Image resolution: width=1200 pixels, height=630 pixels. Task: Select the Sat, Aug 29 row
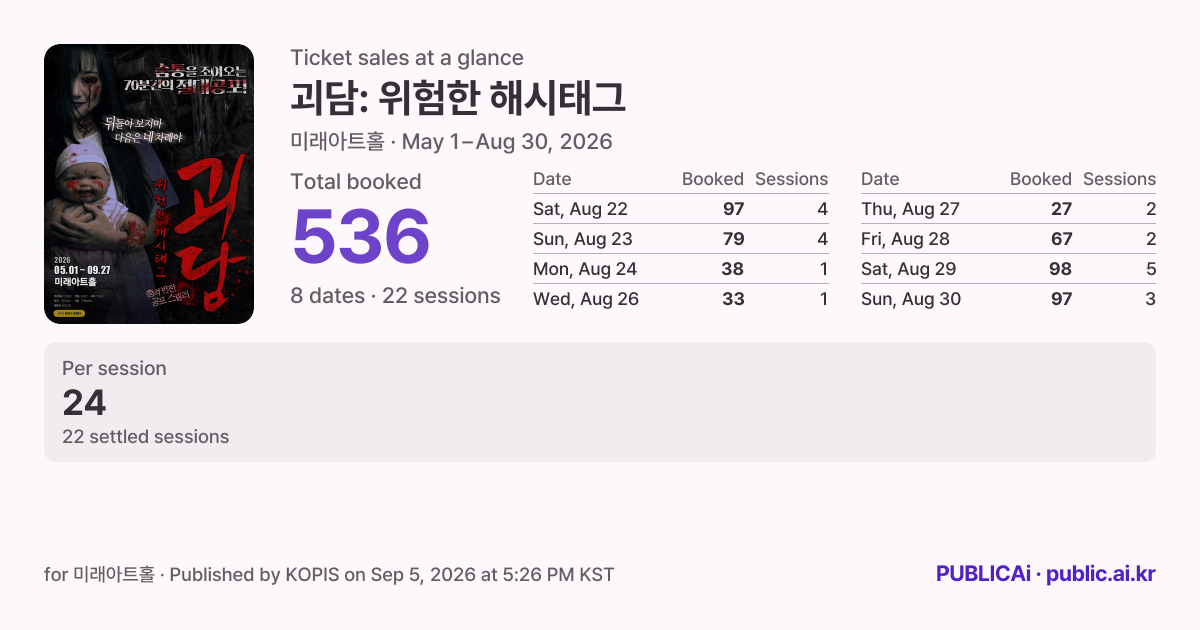click(1008, 269)
